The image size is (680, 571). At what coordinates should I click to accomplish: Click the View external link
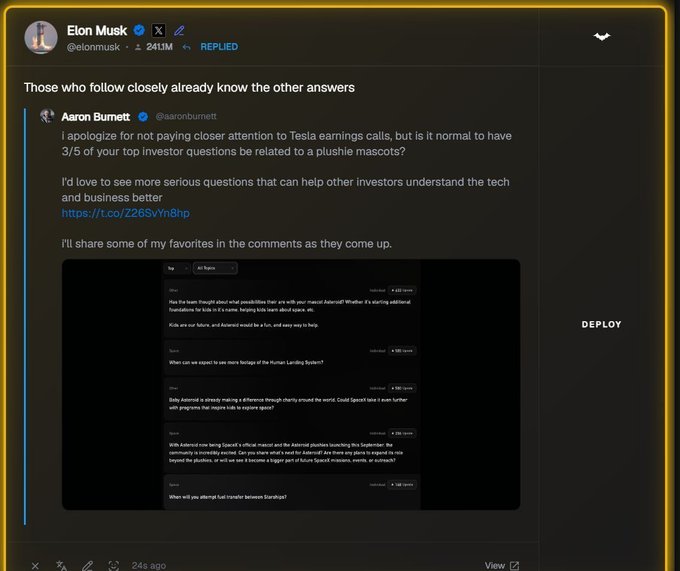click(x=502, y=565)
